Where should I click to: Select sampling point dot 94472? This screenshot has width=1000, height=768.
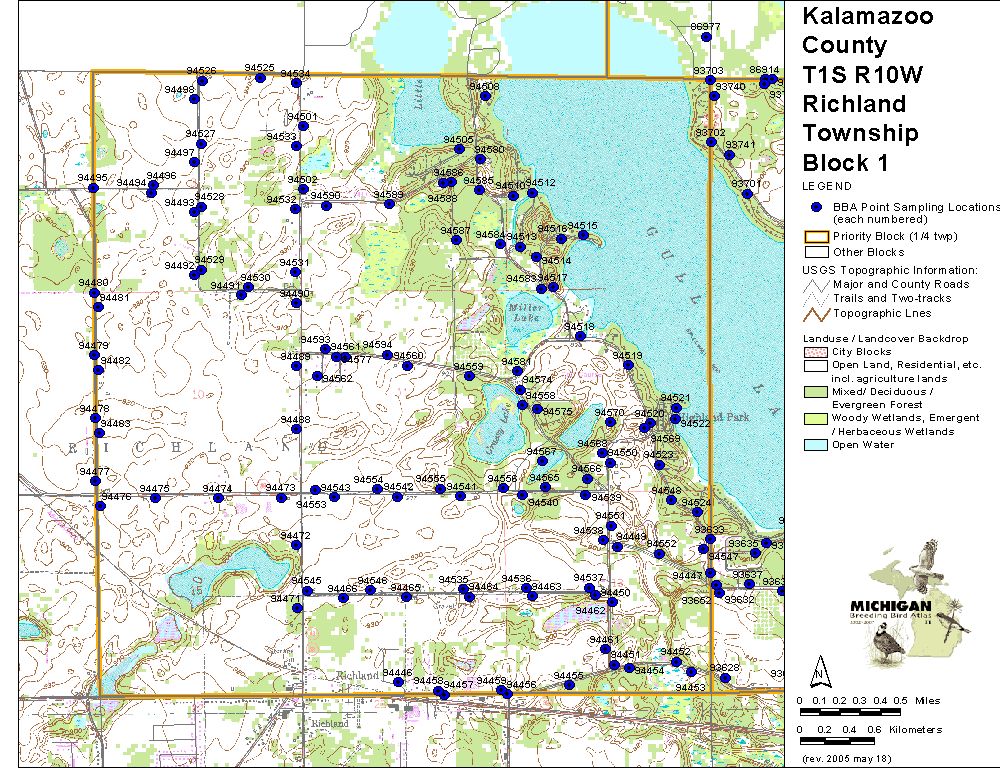[x=294, y=546]
